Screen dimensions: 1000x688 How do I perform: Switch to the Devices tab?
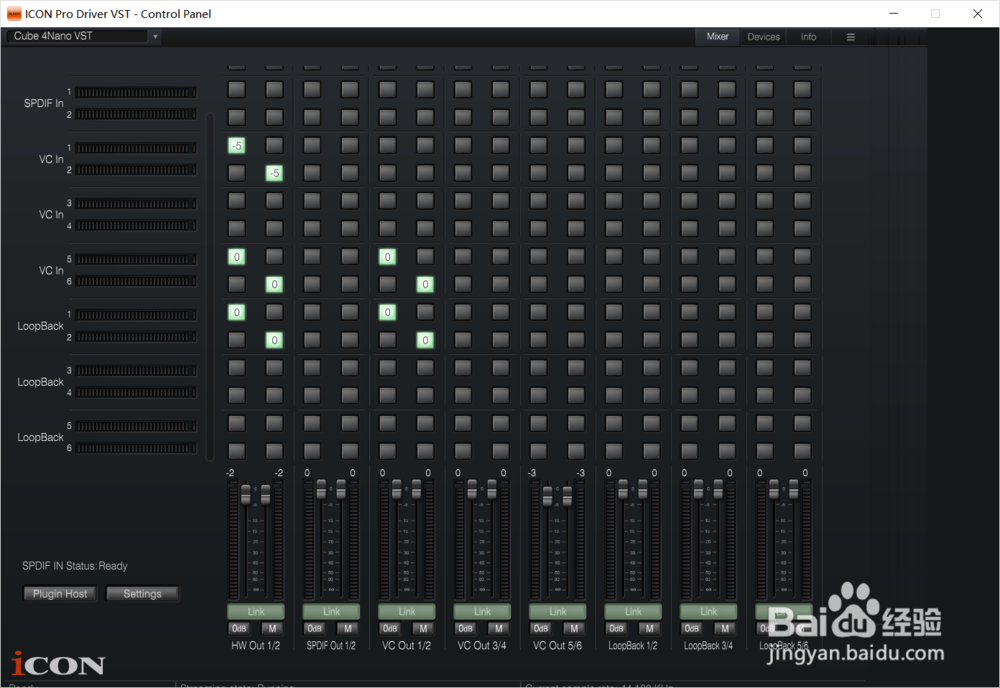(x=763, y=37)
